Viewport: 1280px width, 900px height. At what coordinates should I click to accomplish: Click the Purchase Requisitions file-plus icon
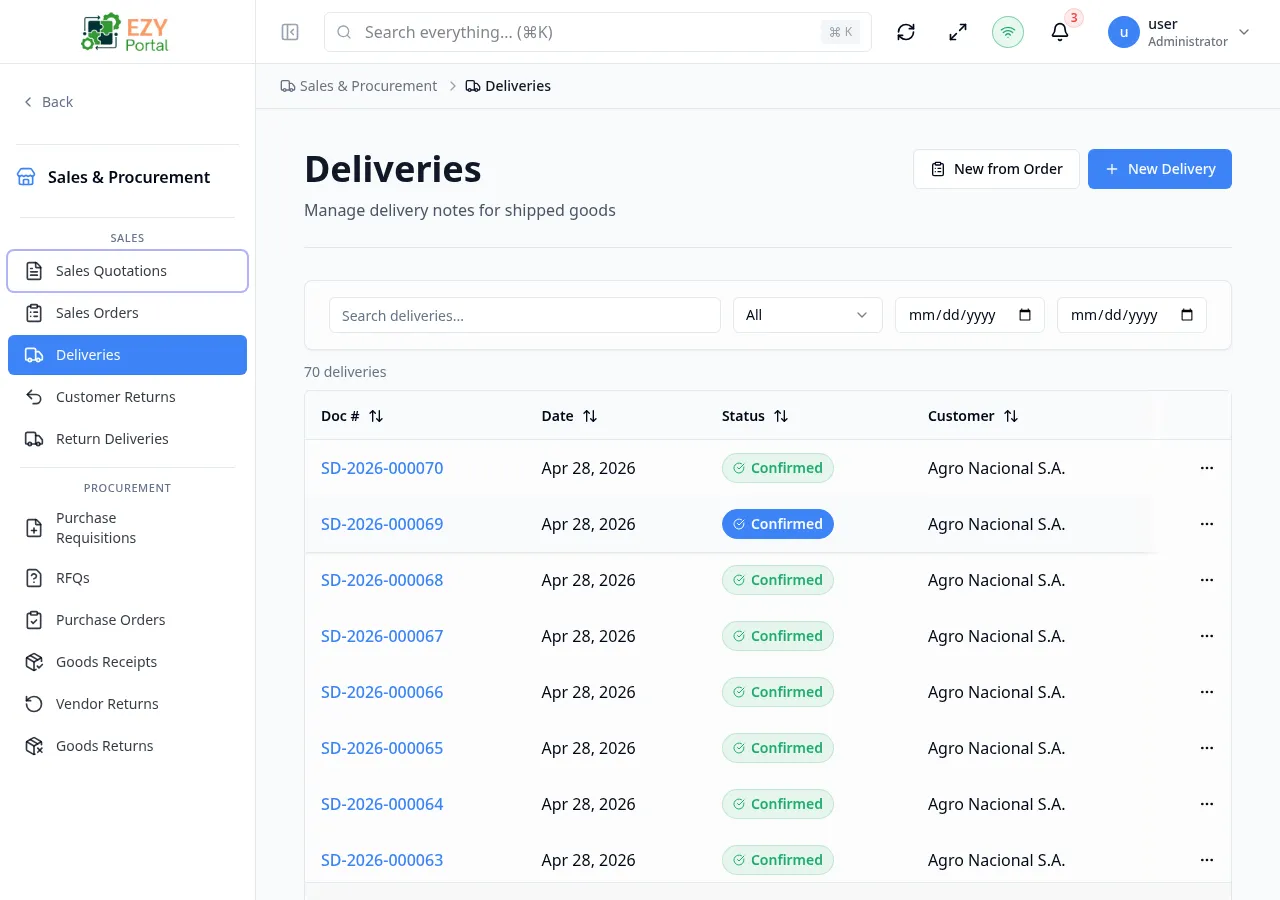point(34,528)
